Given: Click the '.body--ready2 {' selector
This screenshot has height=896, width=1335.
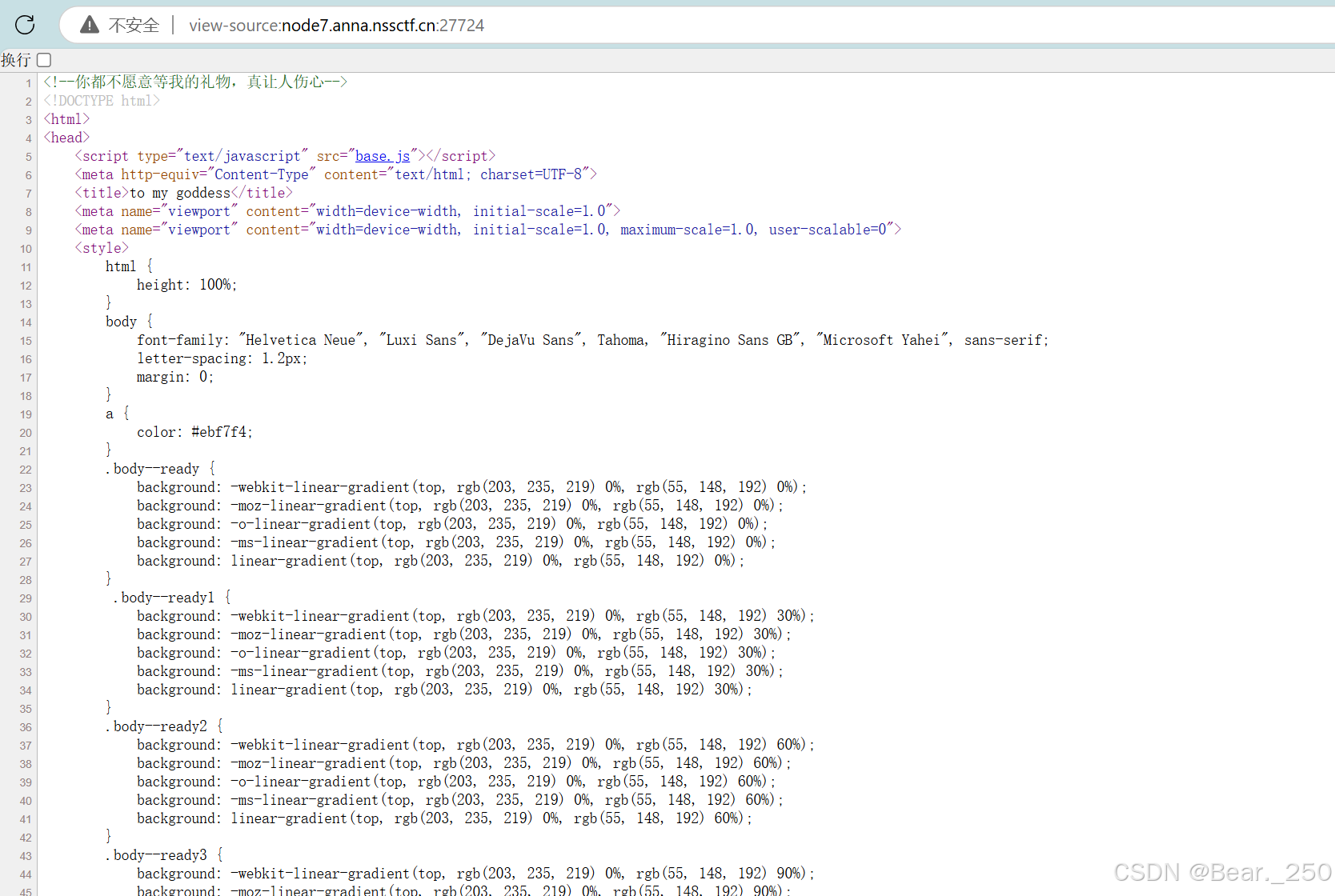Looking at the screenshot, I should pyautogui.click(x=165, y=726).
